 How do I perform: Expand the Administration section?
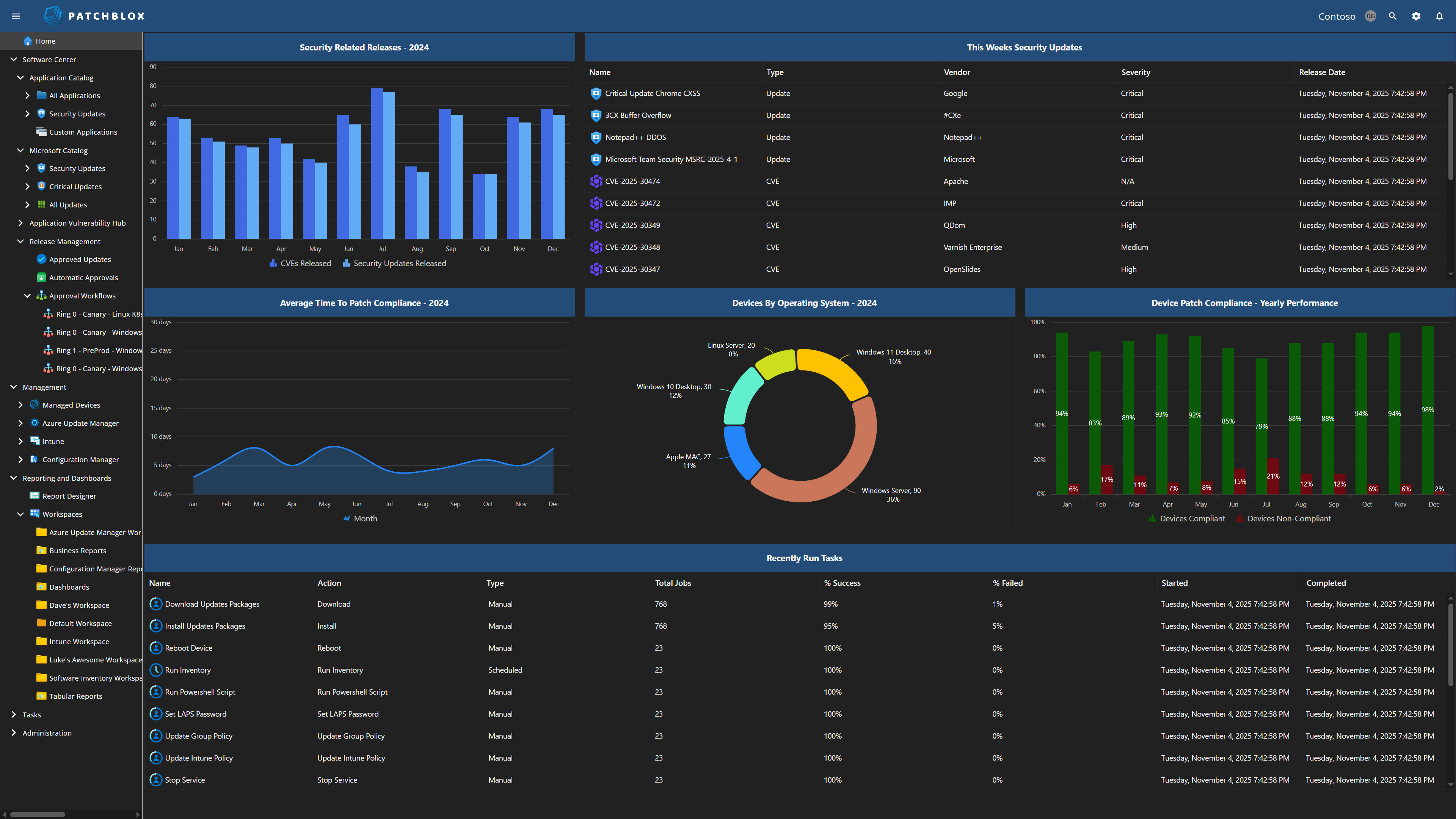pyautogui.click(x=14, y=733)
